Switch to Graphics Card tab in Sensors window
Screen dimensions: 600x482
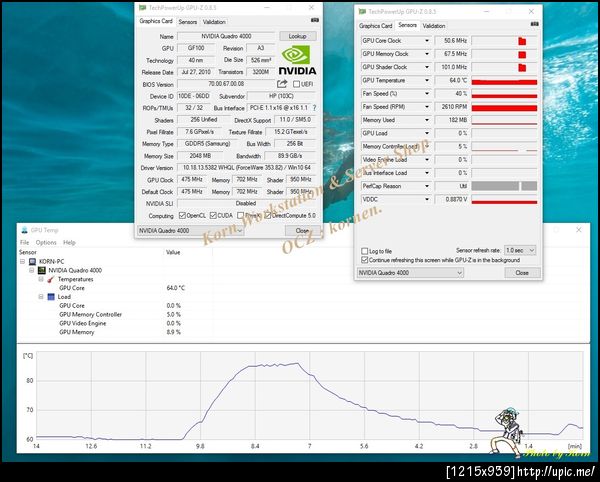[x=375, y=26]
